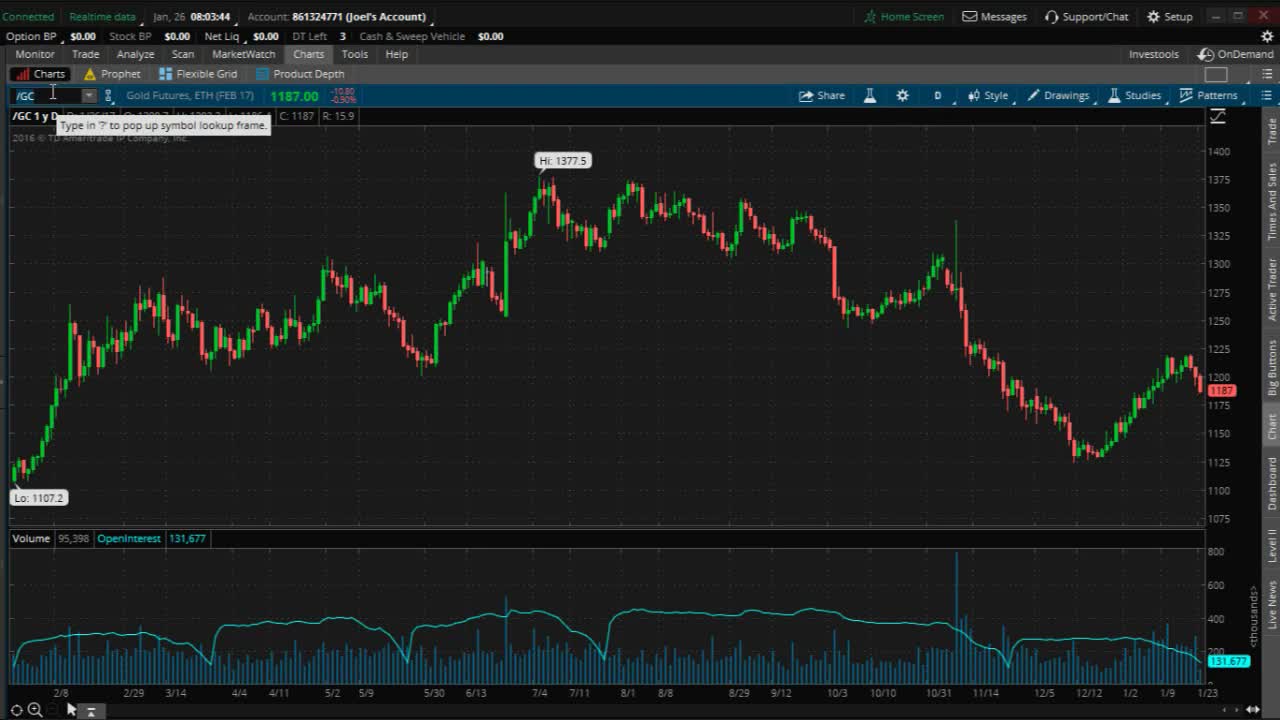The image size is (1280, 720).
Task: Click Lo: 1107.2 price bubble
Action: pyautogui.click(x=39, y=498)
